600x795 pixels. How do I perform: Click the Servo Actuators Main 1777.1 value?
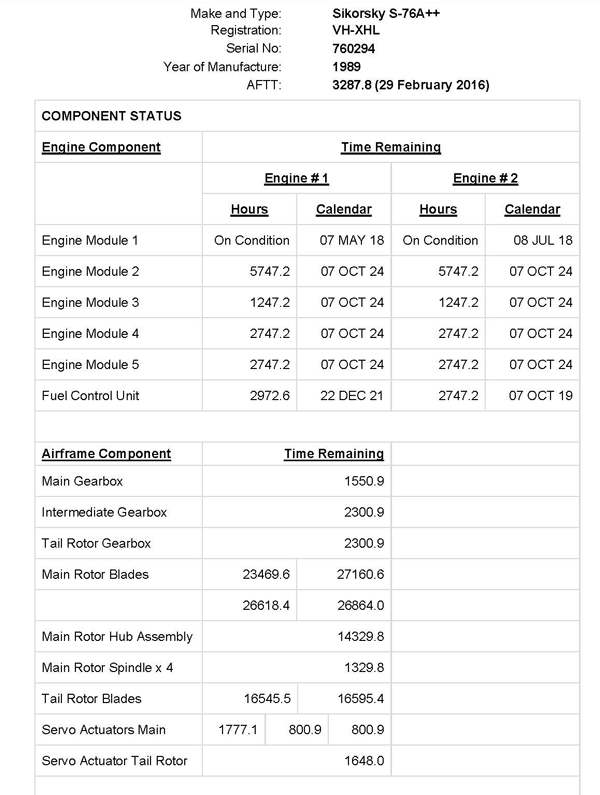238,730
